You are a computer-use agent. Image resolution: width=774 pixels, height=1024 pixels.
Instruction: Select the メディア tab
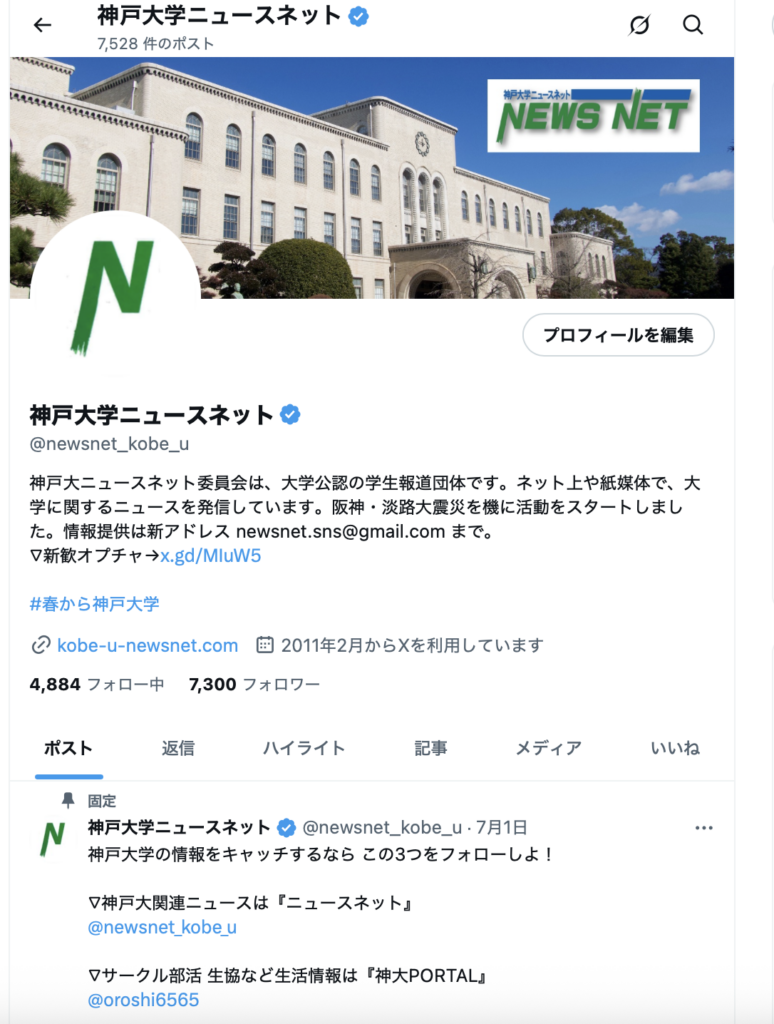point(549,748)
